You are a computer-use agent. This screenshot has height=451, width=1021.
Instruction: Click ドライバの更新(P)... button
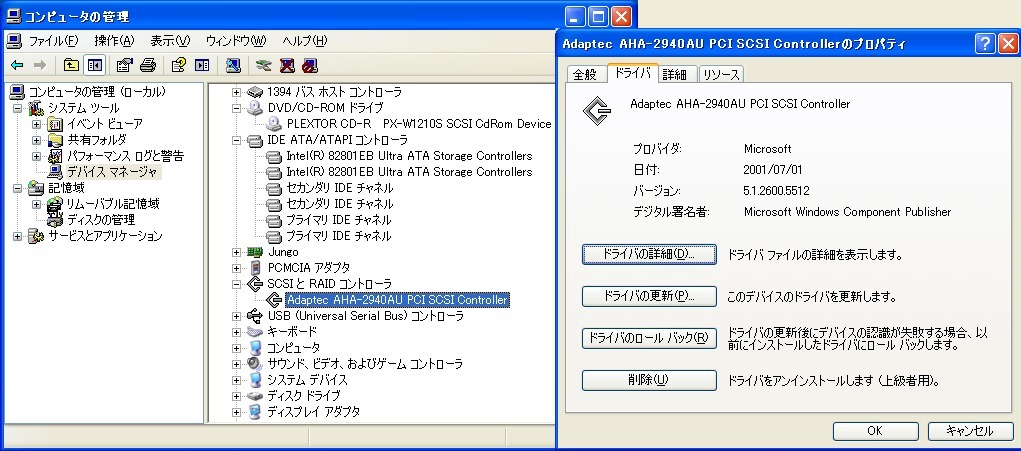point(649,297)
